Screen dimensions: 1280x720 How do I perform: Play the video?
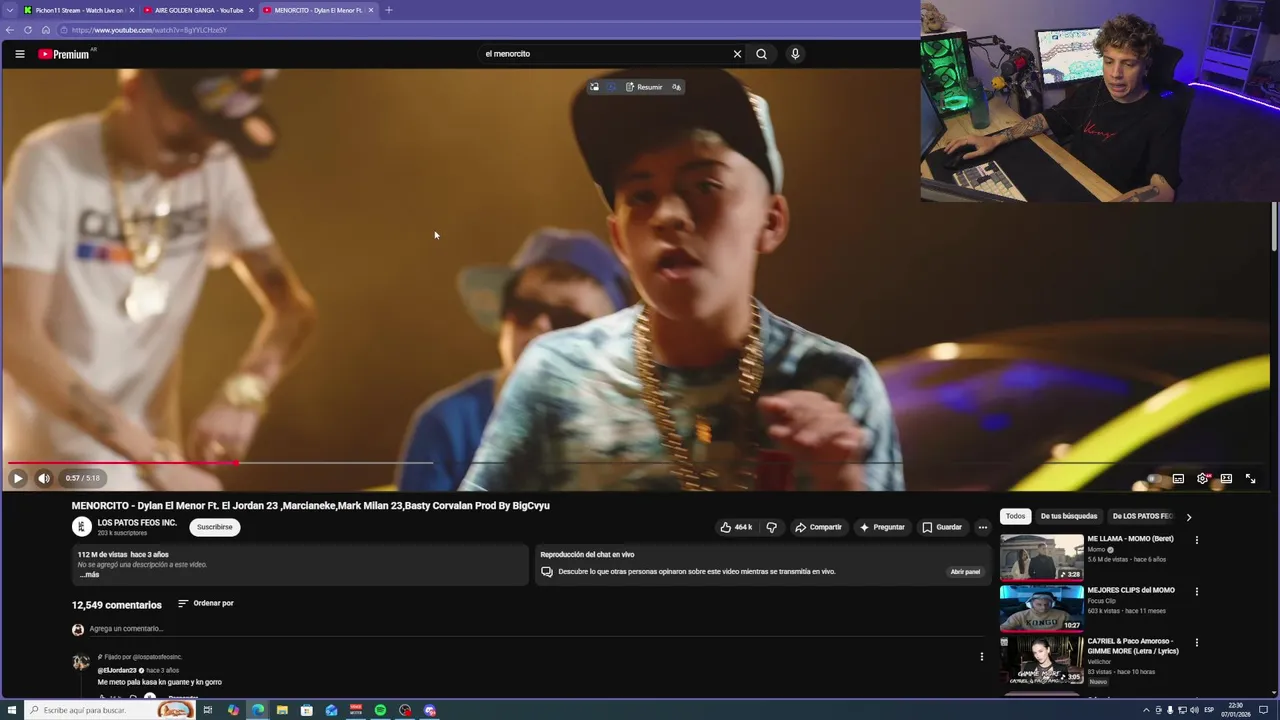[18, 478]
